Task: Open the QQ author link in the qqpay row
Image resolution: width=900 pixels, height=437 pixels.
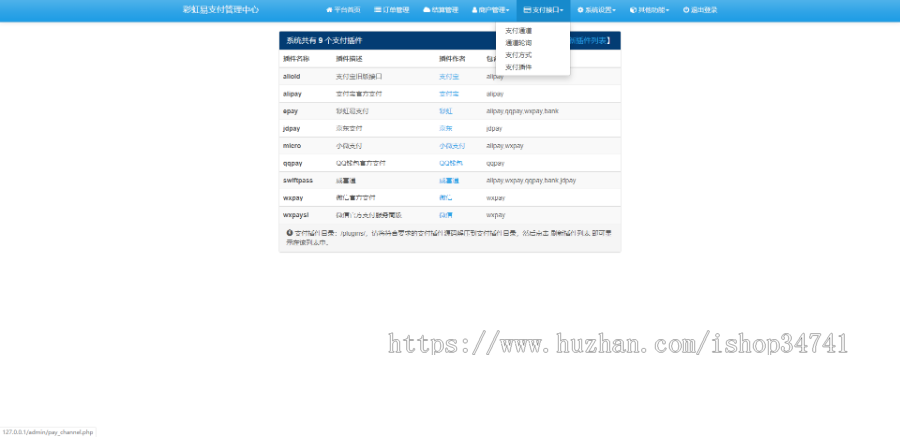Action: pos(451,163)
